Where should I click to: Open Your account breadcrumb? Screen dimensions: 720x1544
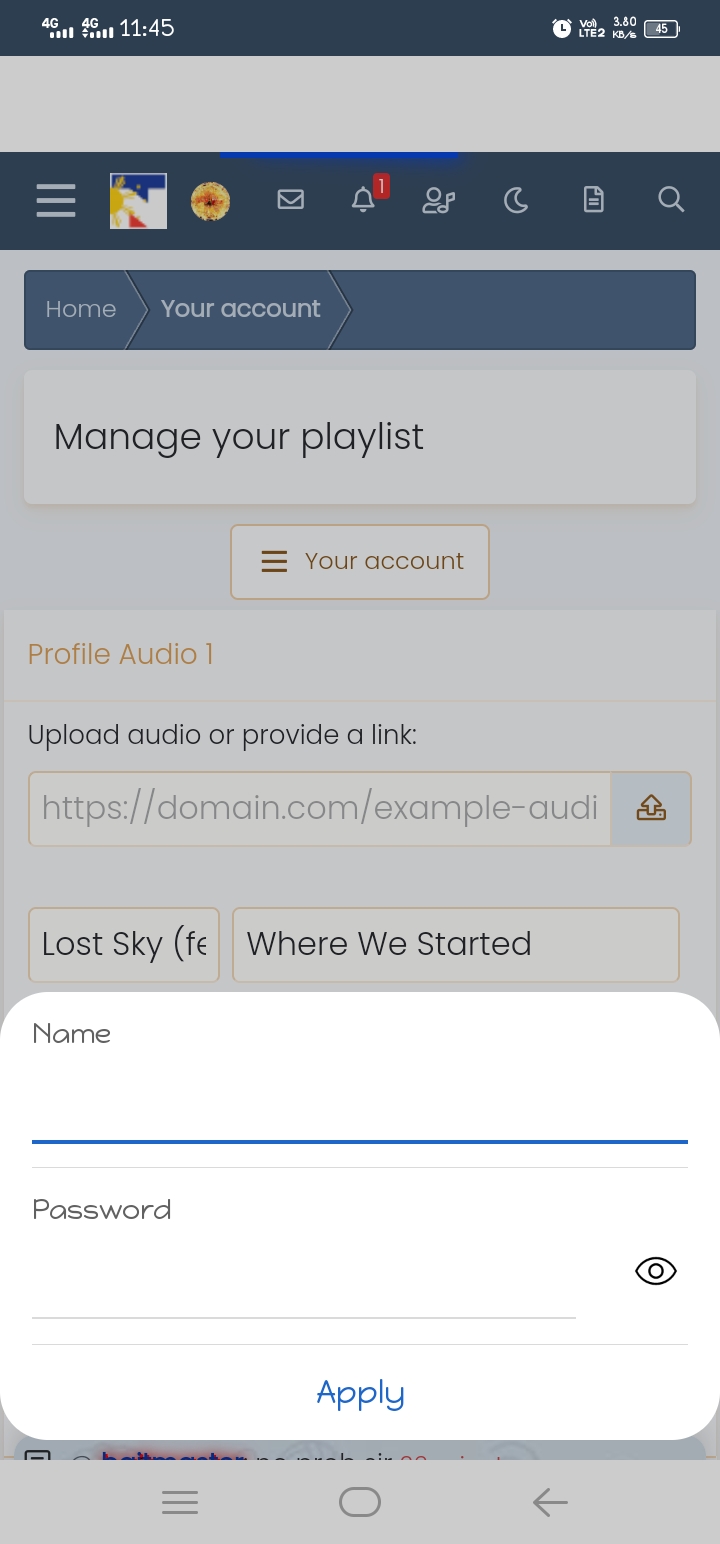[241, 309]
